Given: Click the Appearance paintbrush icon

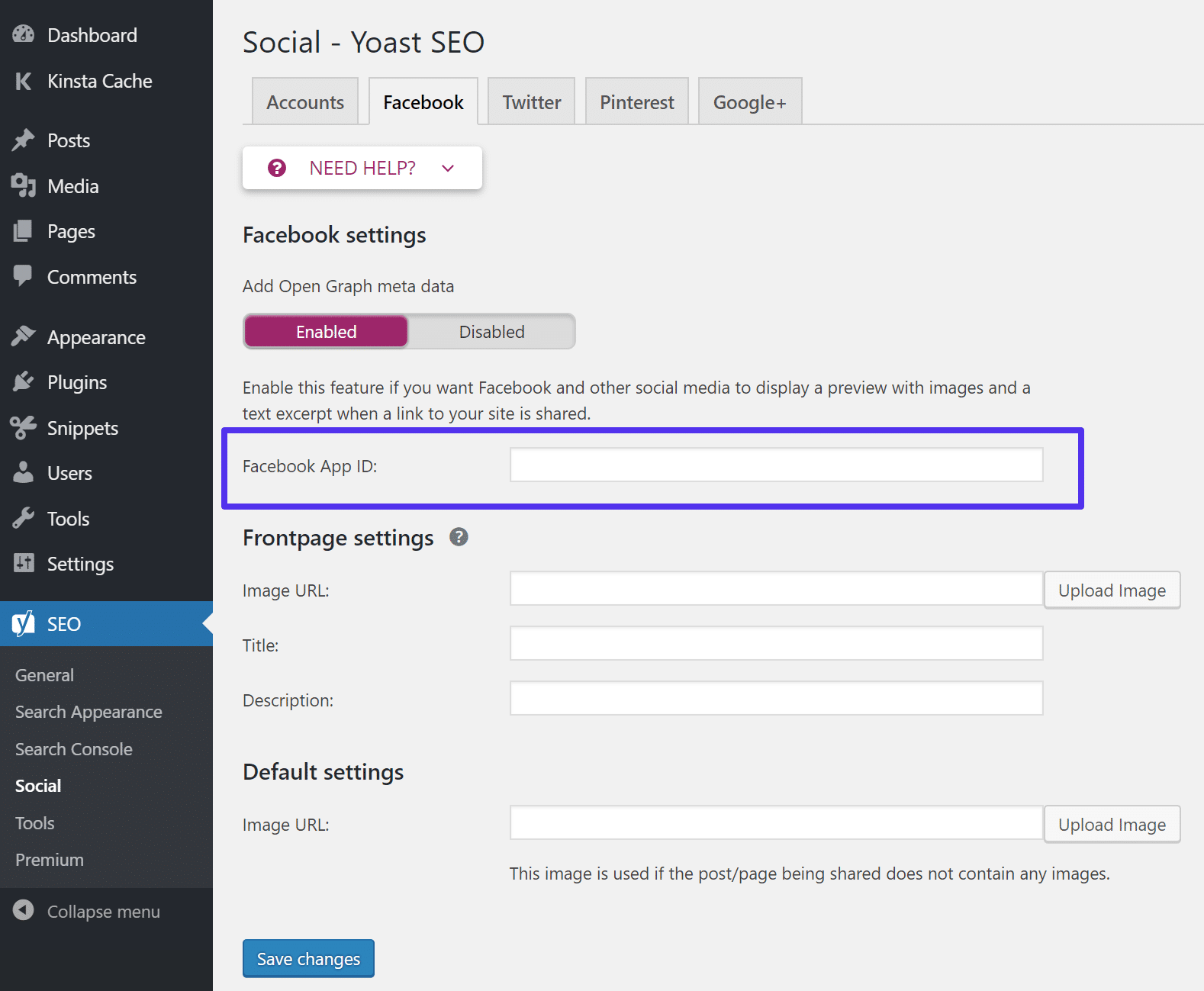Looking at the screenshot, I should click(x=24, y=336).
